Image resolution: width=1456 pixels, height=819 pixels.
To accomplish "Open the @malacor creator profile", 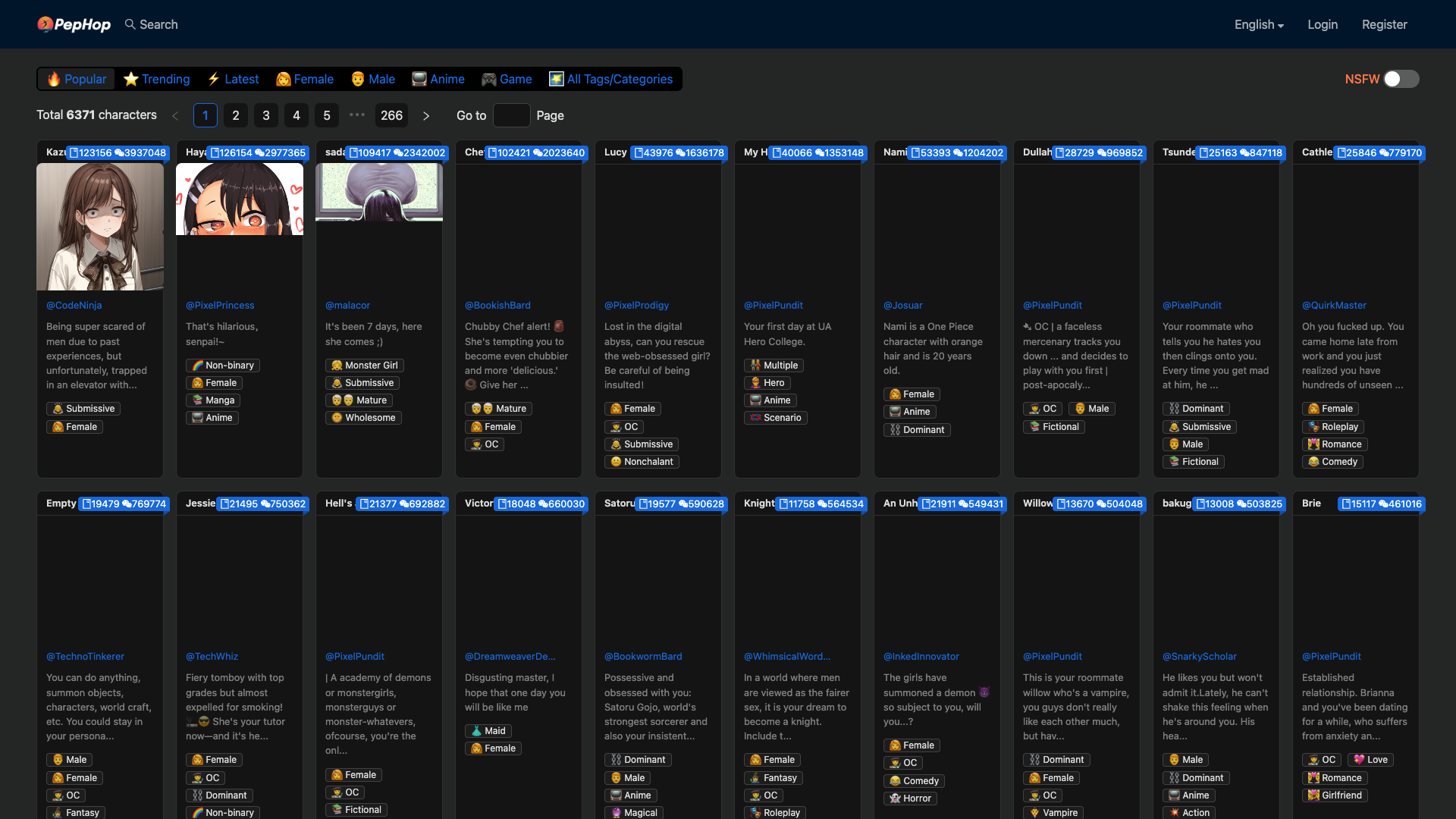I will coord(347,305).
